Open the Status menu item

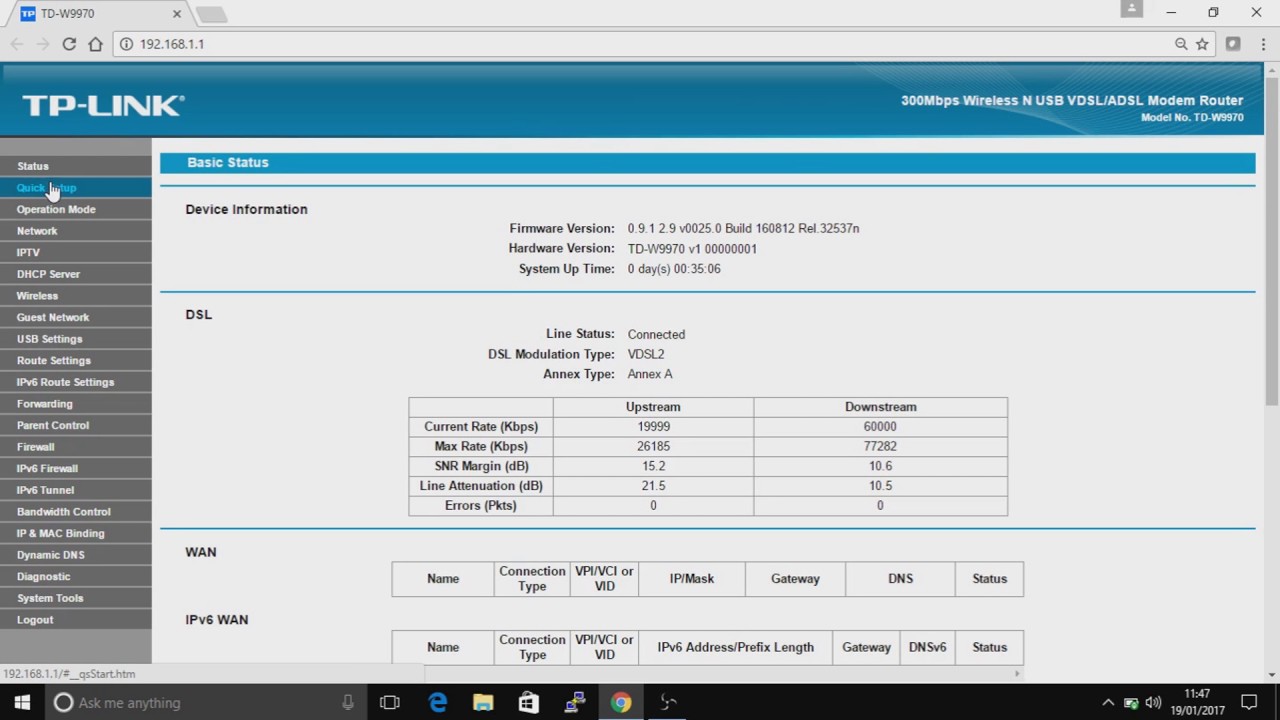76,166
